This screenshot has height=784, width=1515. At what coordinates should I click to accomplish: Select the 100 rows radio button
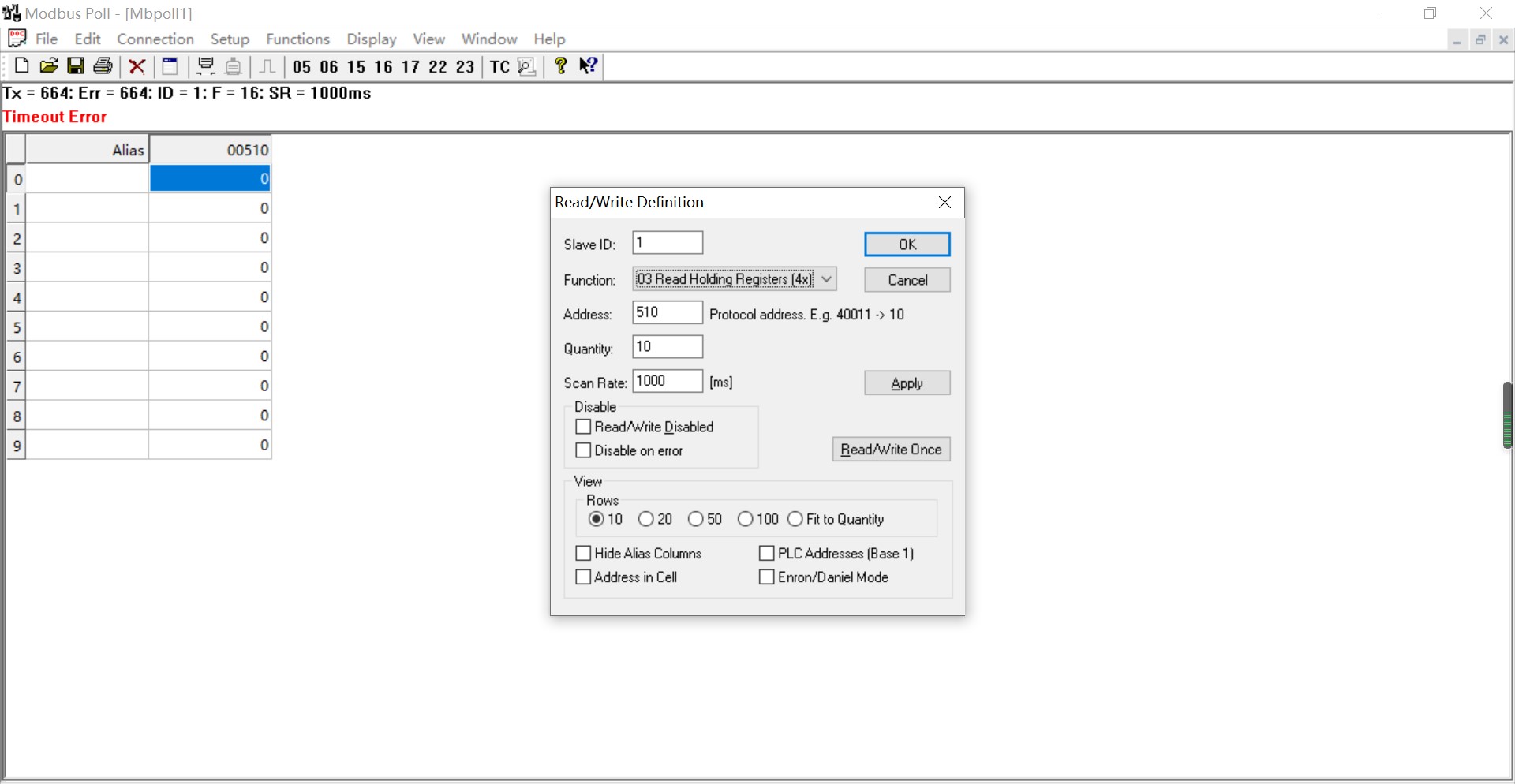click(746, 519)
